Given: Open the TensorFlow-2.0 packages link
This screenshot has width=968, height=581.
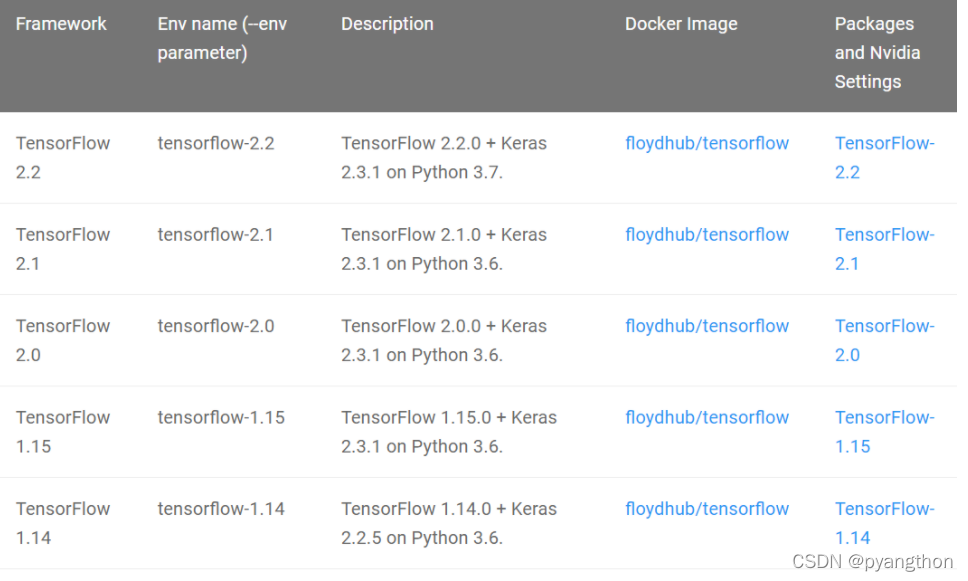Looking at the screenshot, I should pos(885,340).
